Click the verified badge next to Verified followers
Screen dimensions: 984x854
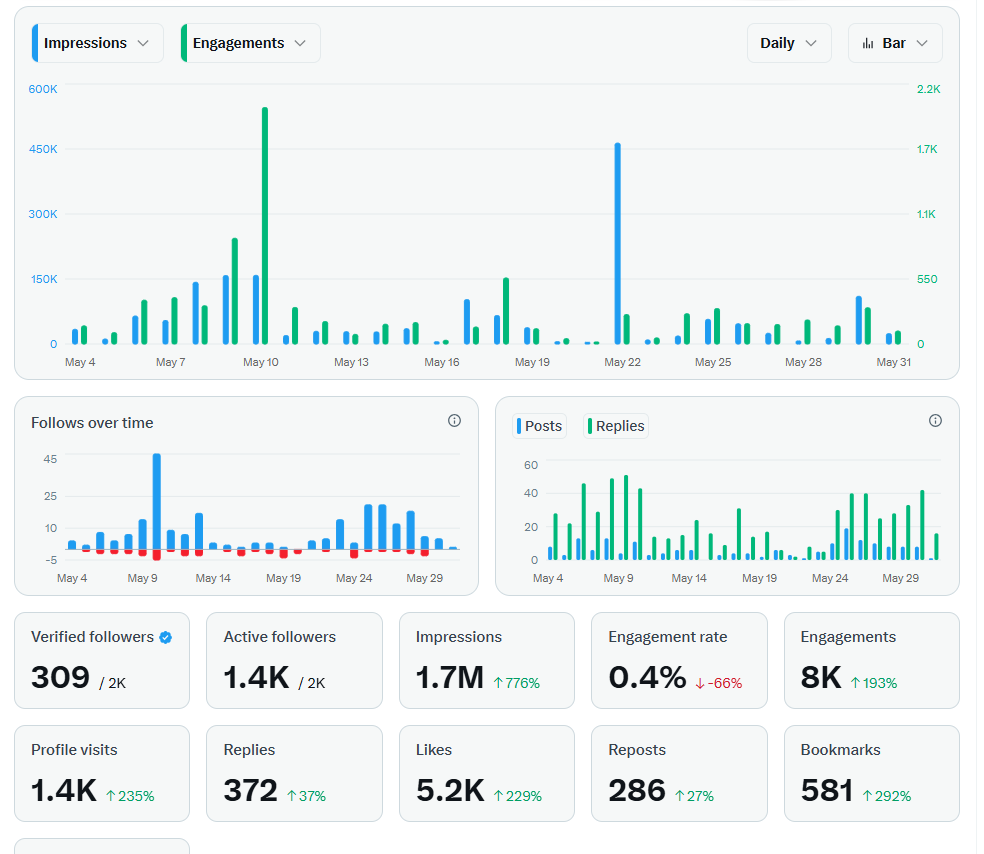(166, 638)
